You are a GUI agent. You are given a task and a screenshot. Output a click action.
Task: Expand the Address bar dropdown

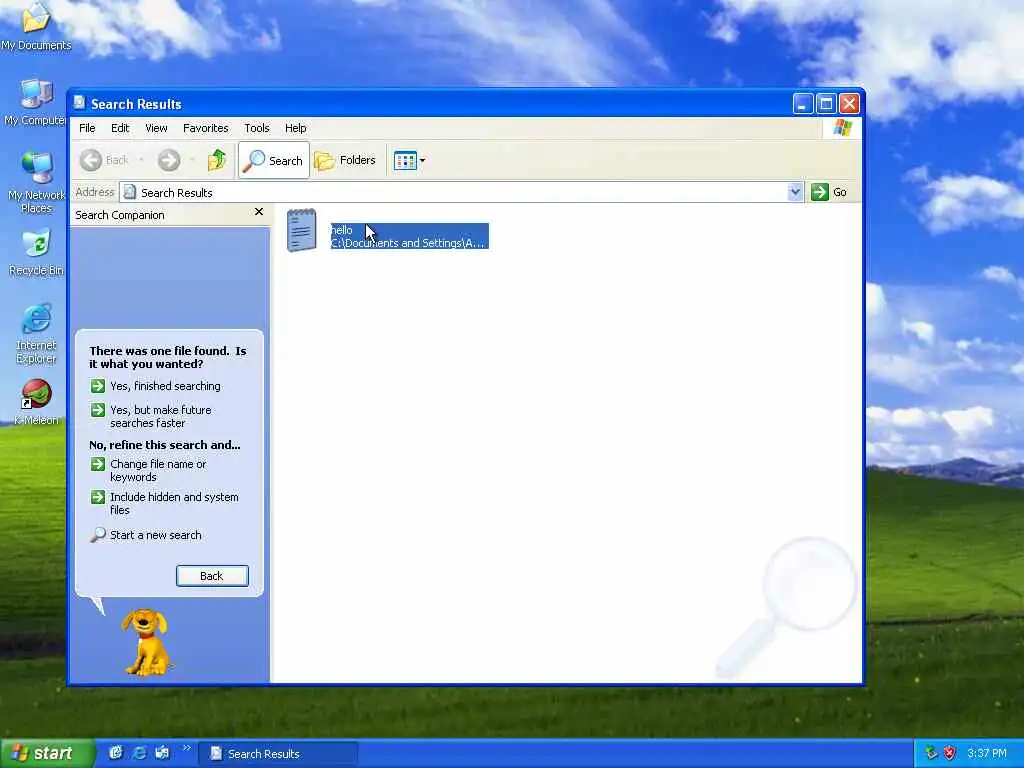(x=795, y=192)
